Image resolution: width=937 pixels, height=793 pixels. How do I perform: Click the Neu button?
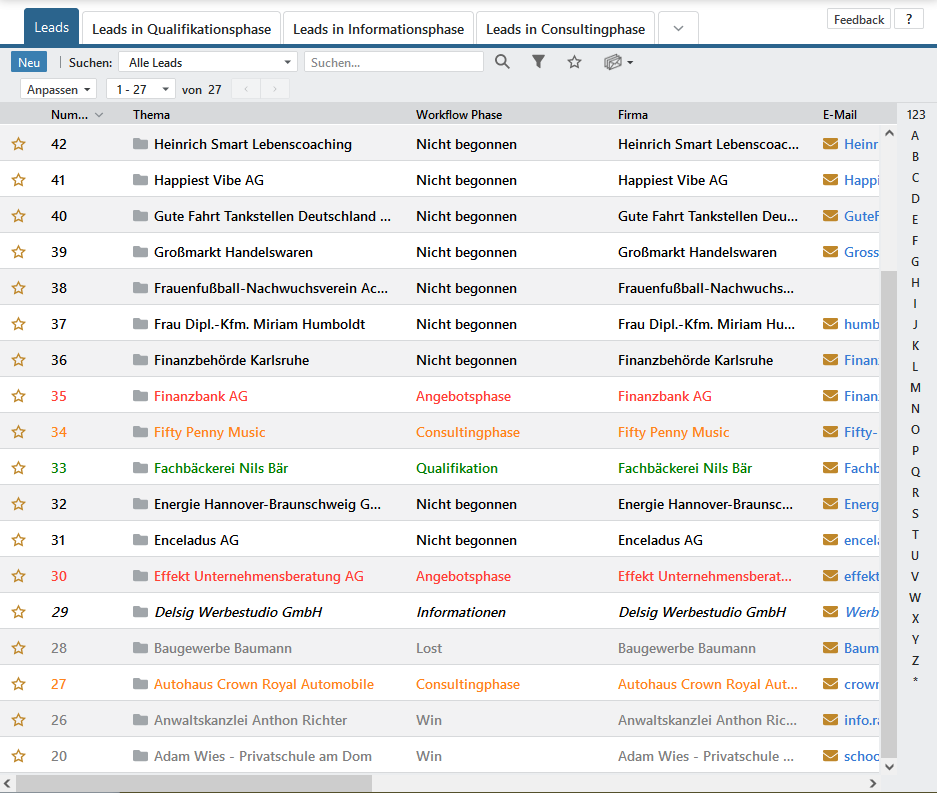(x=29, y=63)
